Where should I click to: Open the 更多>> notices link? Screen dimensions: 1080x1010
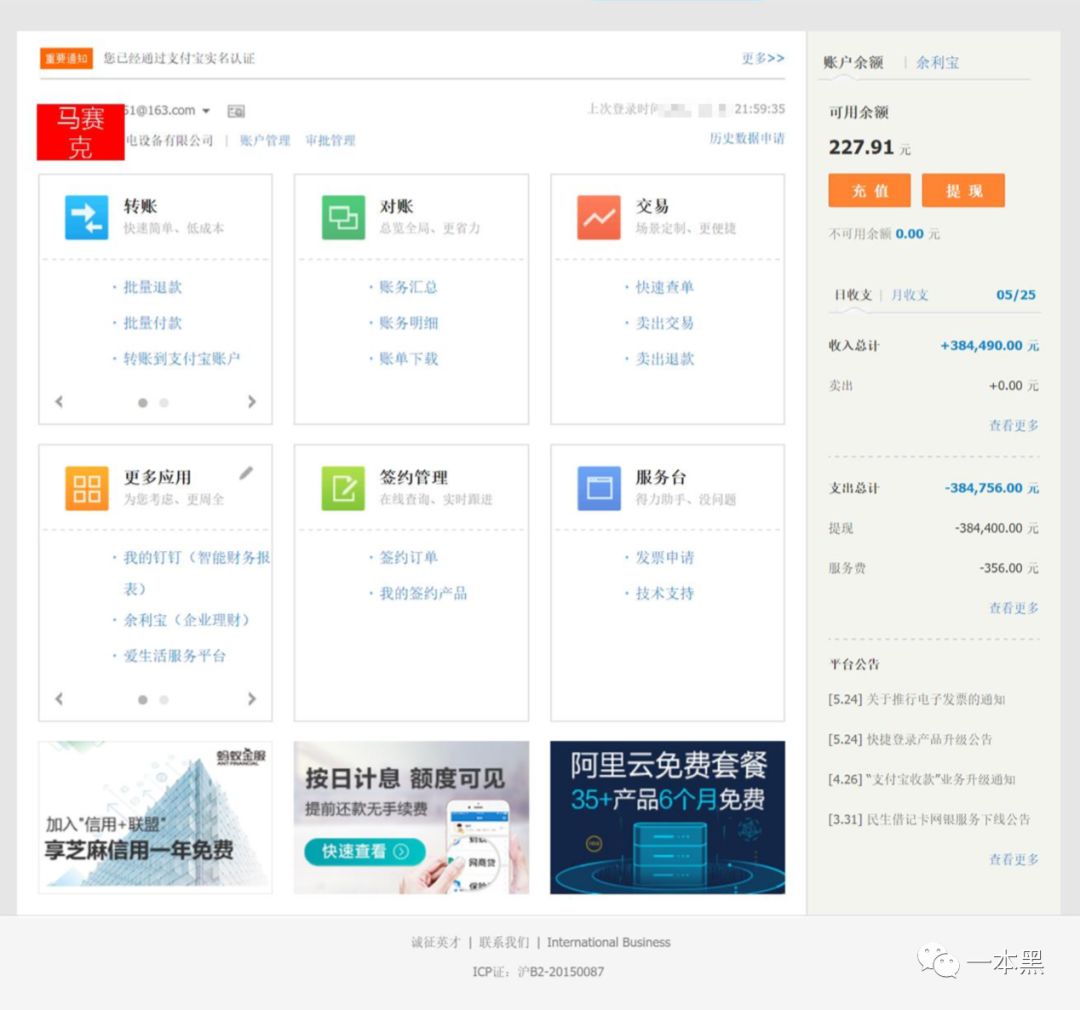click(x=762, y=58)
